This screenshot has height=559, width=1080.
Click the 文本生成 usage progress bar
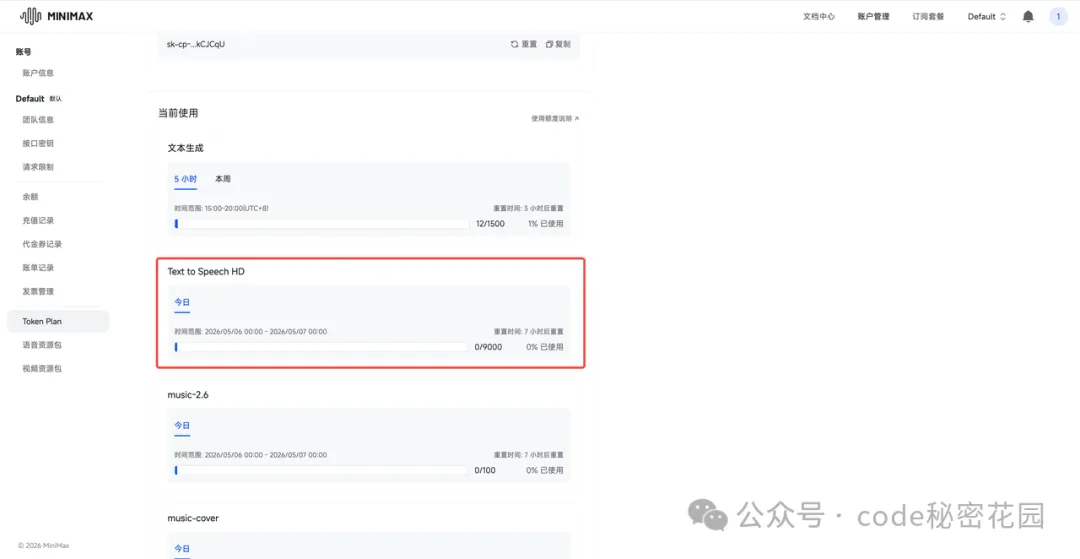pyautogui.click(x=322, y=224)
